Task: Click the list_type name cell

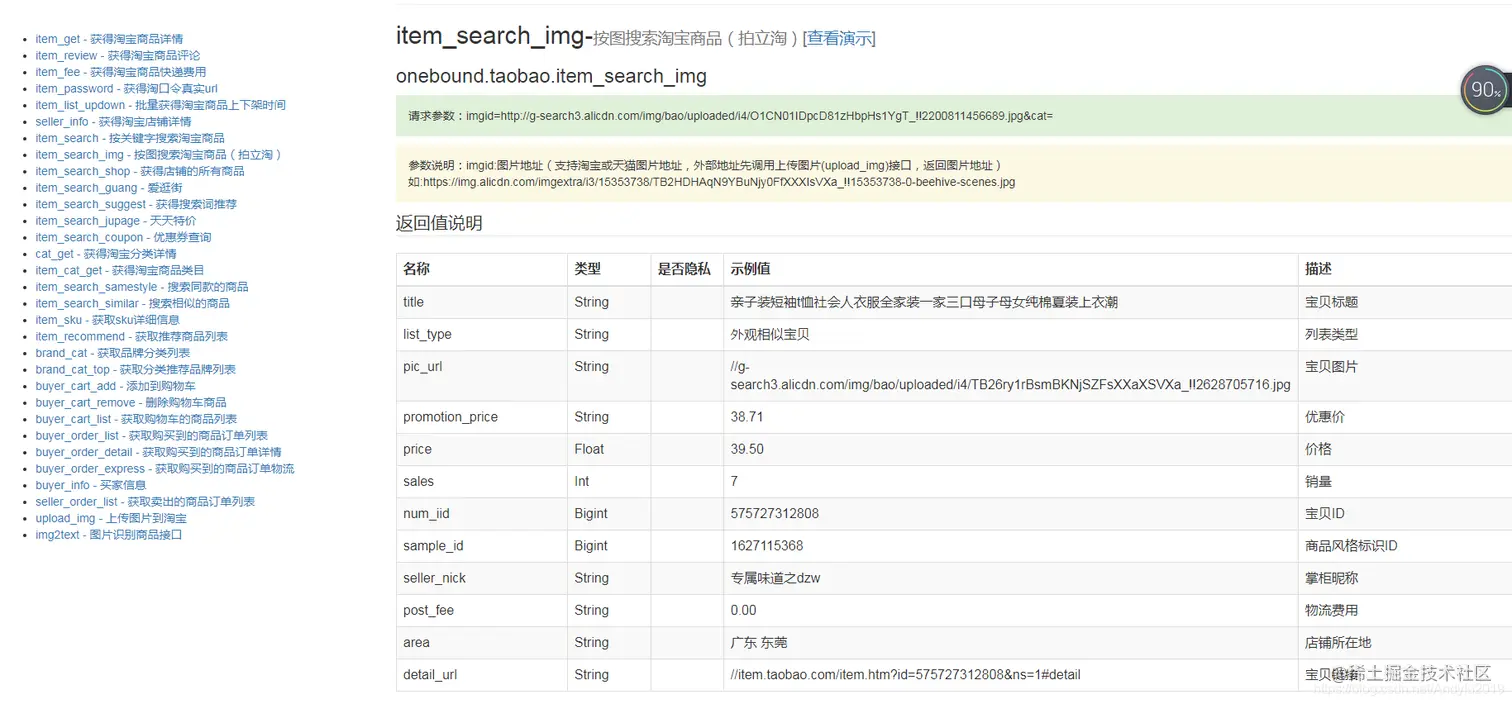Action: tap(482, 334)
